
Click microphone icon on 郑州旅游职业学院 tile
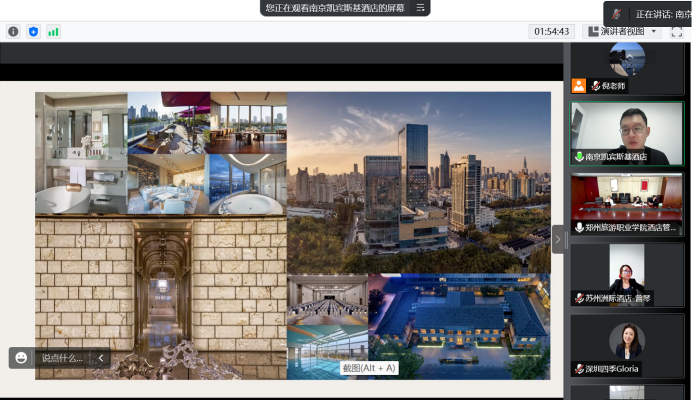(x=579, y=227)
